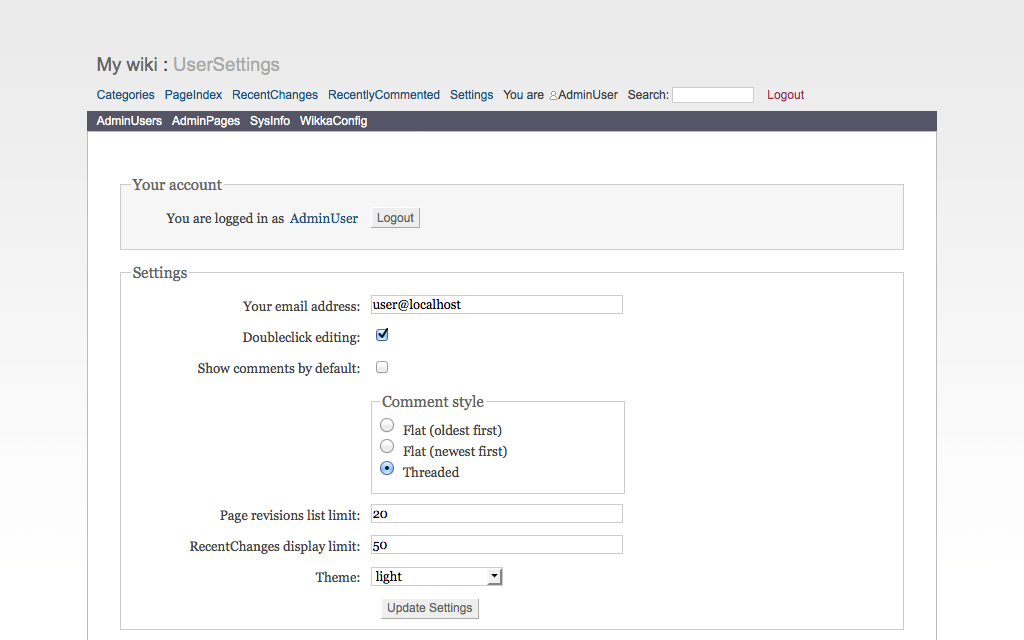This screenshot has height=640, width=1024.
Task: Select the Threaded comment style
Action: 387,468
